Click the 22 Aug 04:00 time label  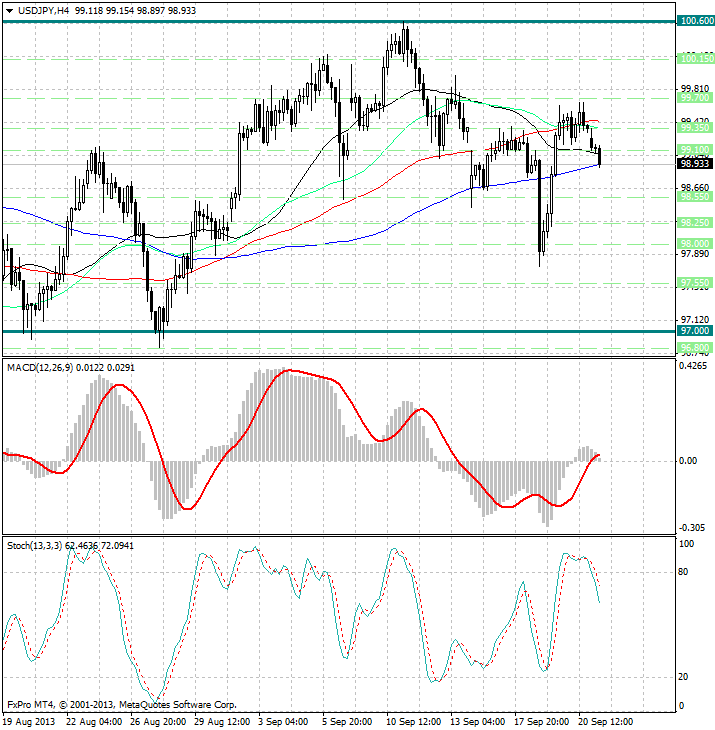[94, 722]
